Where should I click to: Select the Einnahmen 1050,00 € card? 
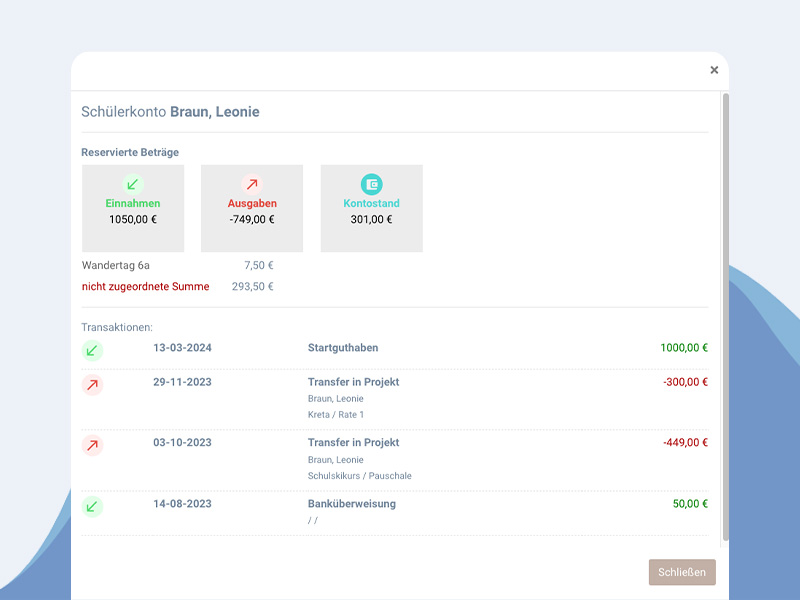pyautogui.click(x=133, y=208)
